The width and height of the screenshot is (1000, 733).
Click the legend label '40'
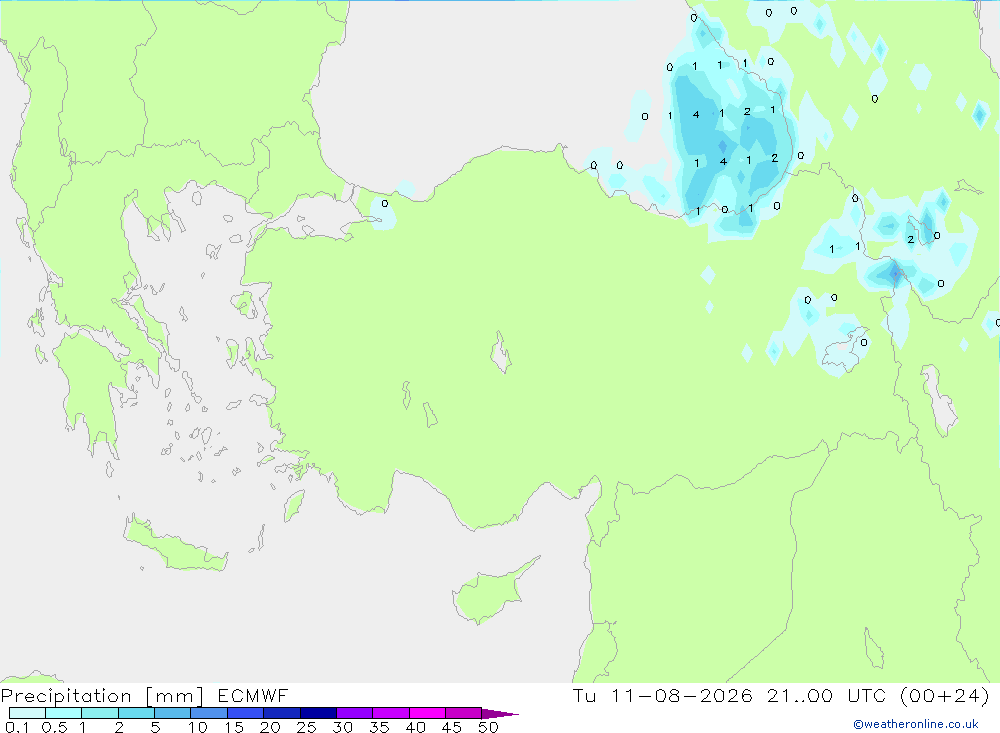(415, 727)
